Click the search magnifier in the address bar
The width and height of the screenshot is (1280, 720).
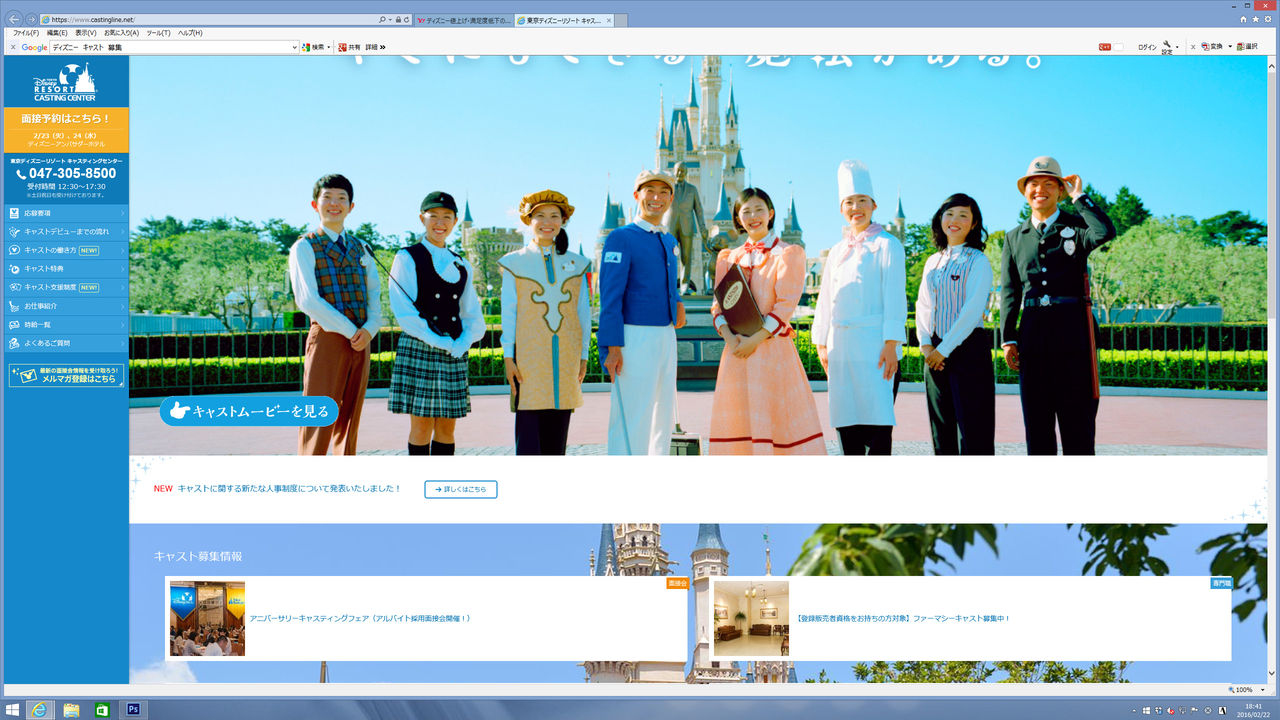click(x=383, y=19)
